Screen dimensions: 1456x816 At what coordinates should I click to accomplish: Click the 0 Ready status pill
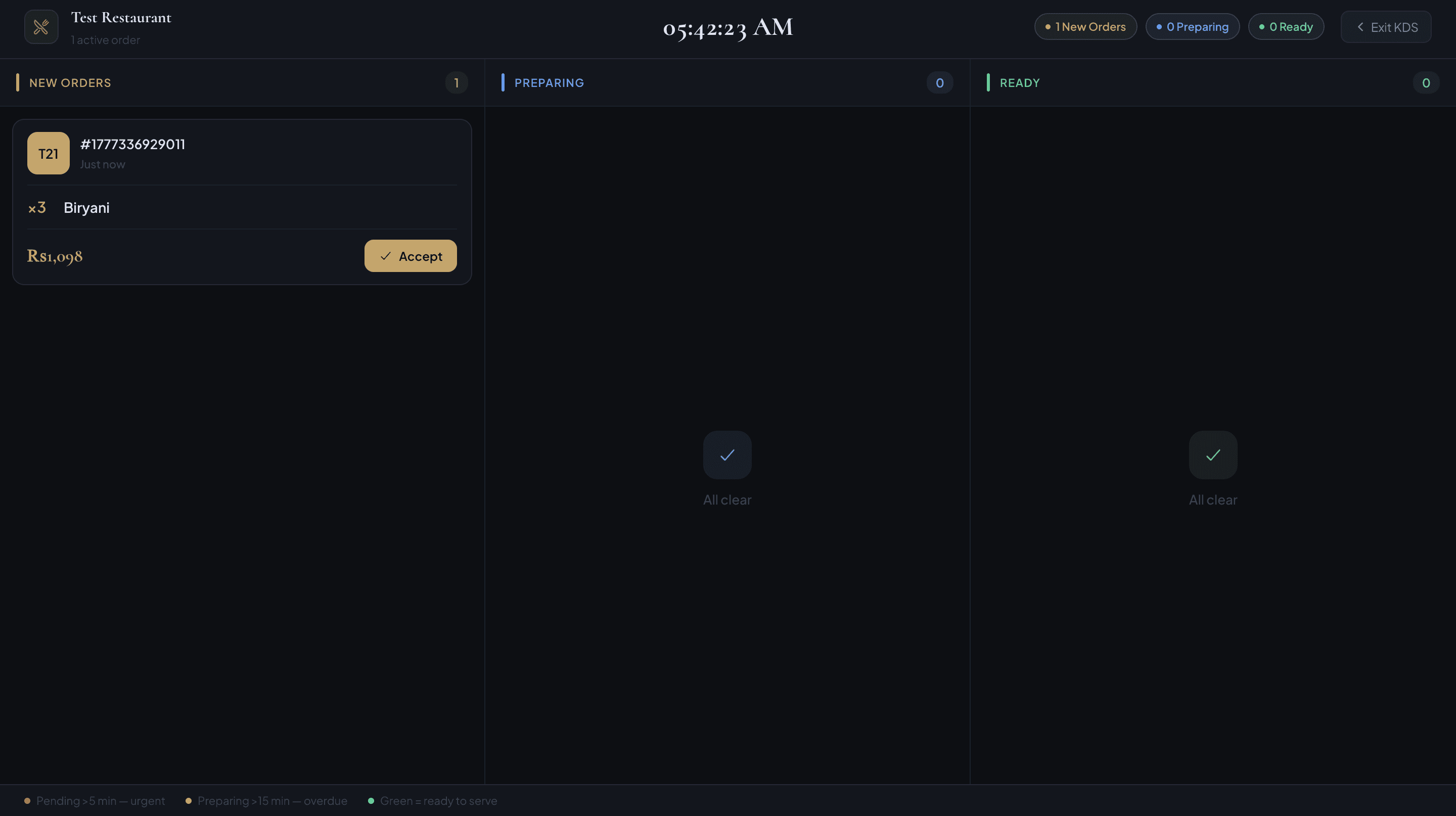(1286, 27)
